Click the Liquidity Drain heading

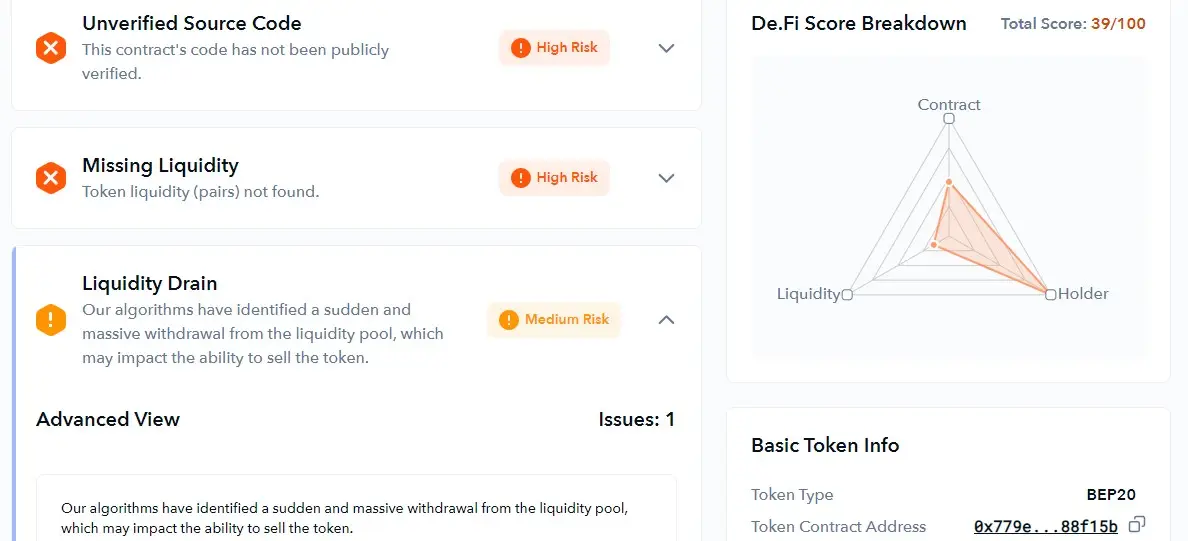[x=149, y=283]
